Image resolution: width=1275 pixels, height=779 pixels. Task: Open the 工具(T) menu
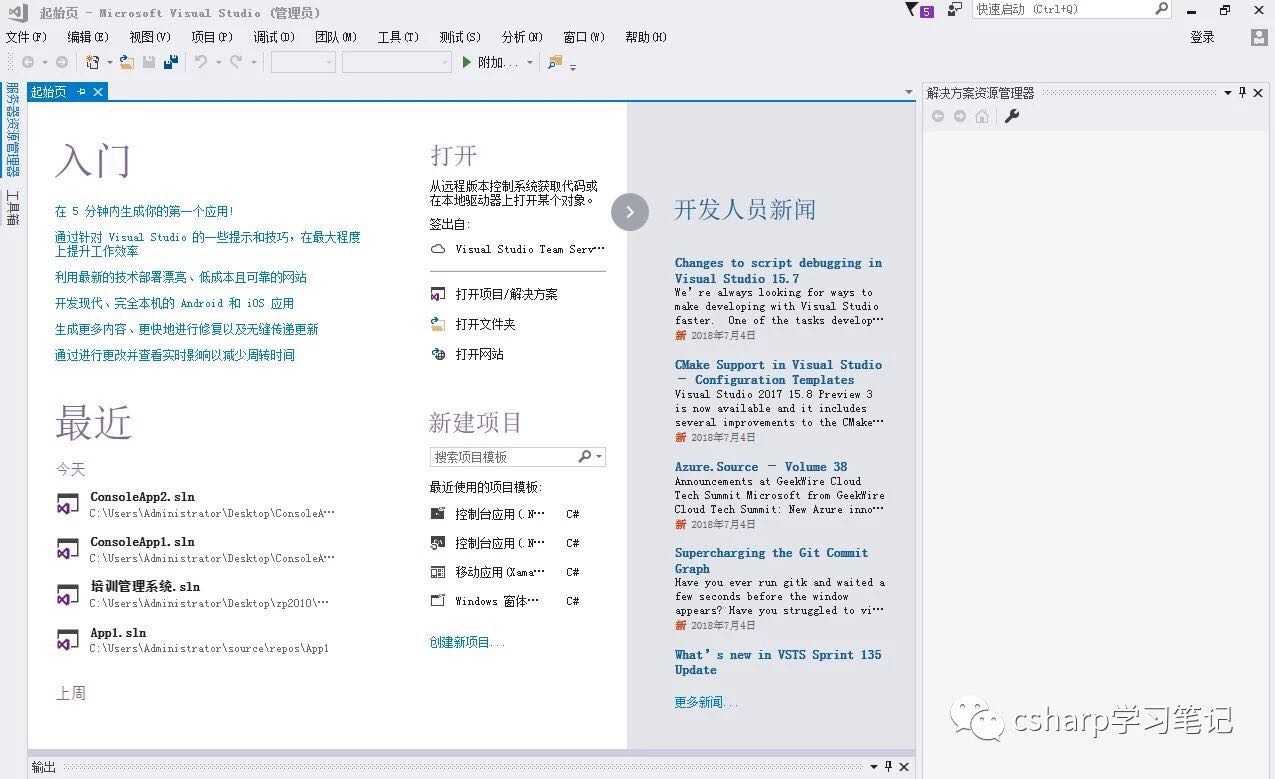(x=398, y=37)
